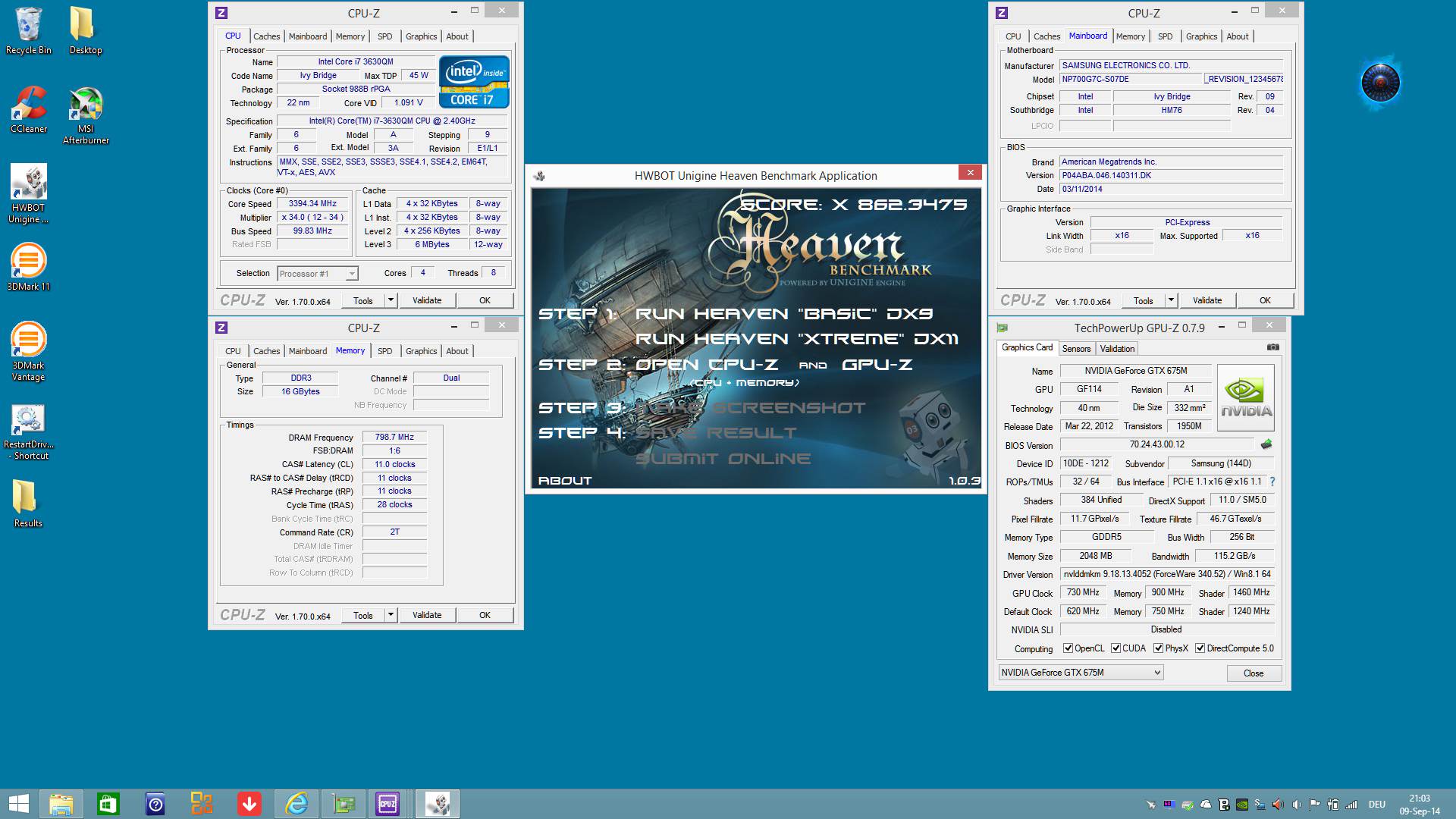Click the BIOS save icon in GPU-Z
The width and height of the screenshot is (1456, 819).
tap(1266, 444)
